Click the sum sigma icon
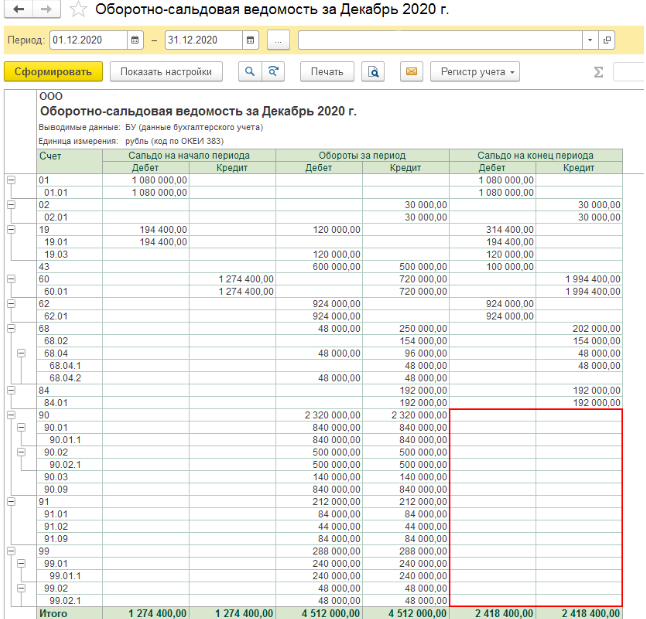Viewport: 646px width, 619px height. pyautogui.click(x=599, y=72)
